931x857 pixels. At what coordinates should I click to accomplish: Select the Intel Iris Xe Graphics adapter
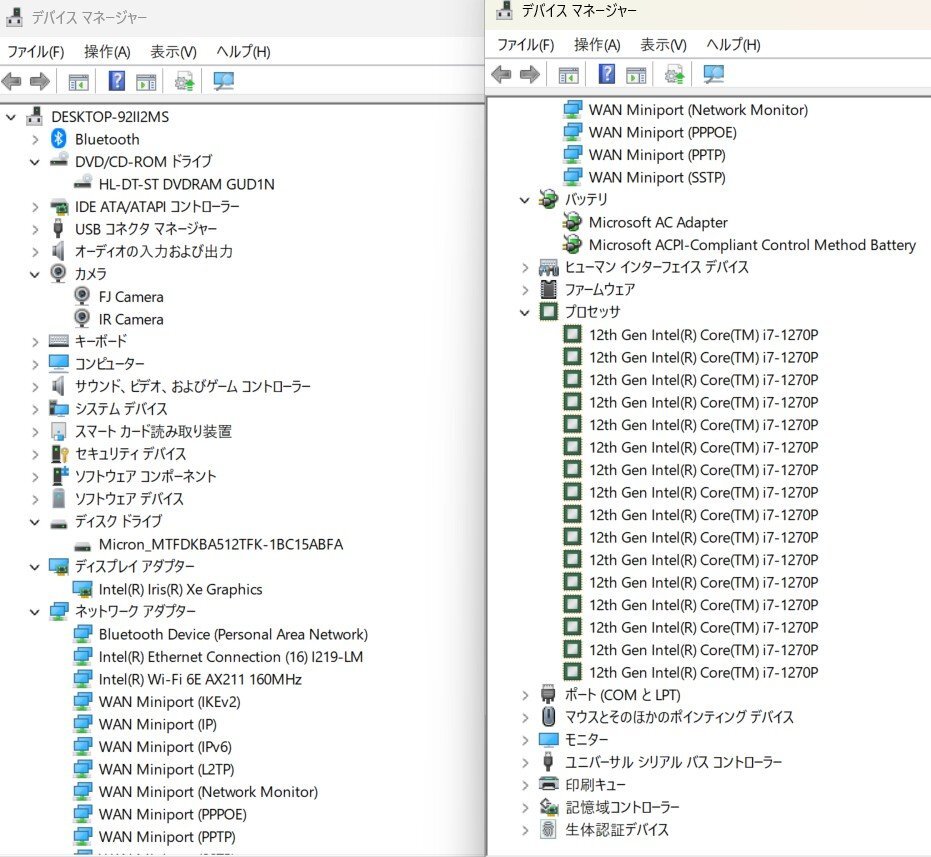coord(180,589)
